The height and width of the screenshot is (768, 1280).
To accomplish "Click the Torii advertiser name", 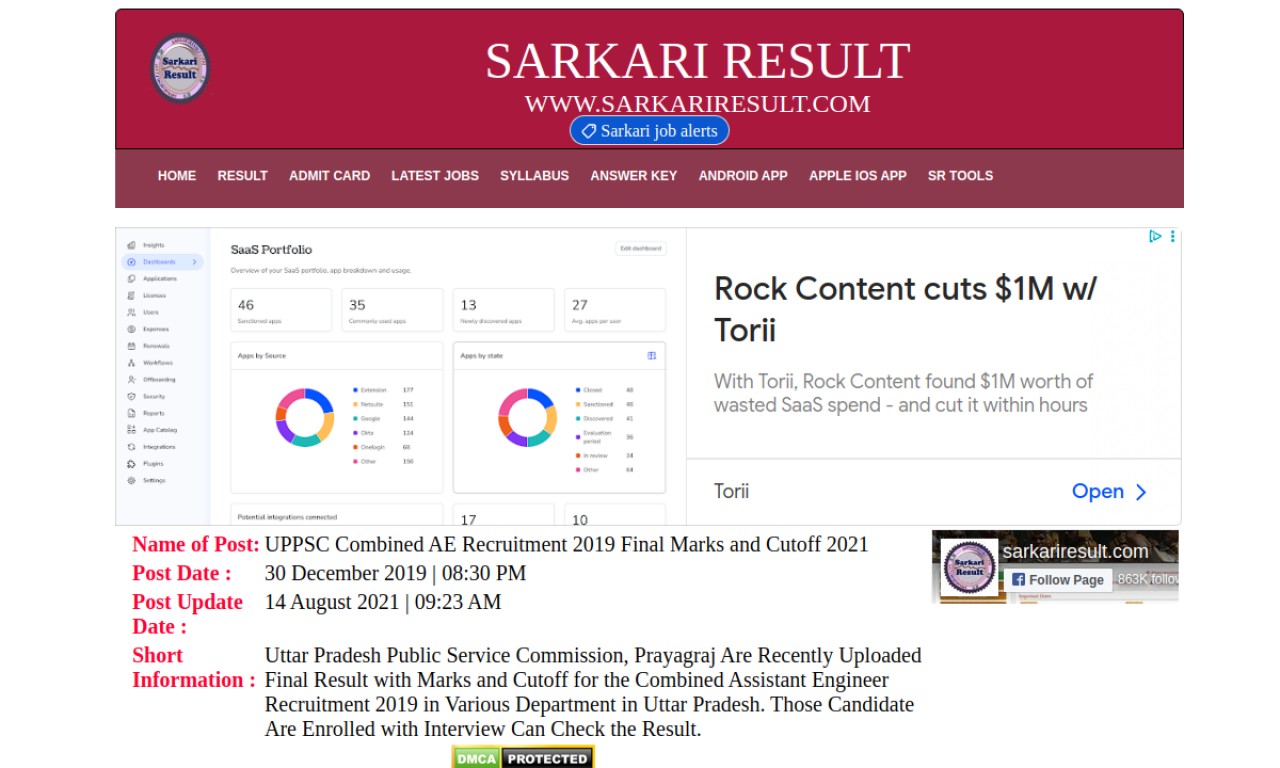I will click(731, 491).
